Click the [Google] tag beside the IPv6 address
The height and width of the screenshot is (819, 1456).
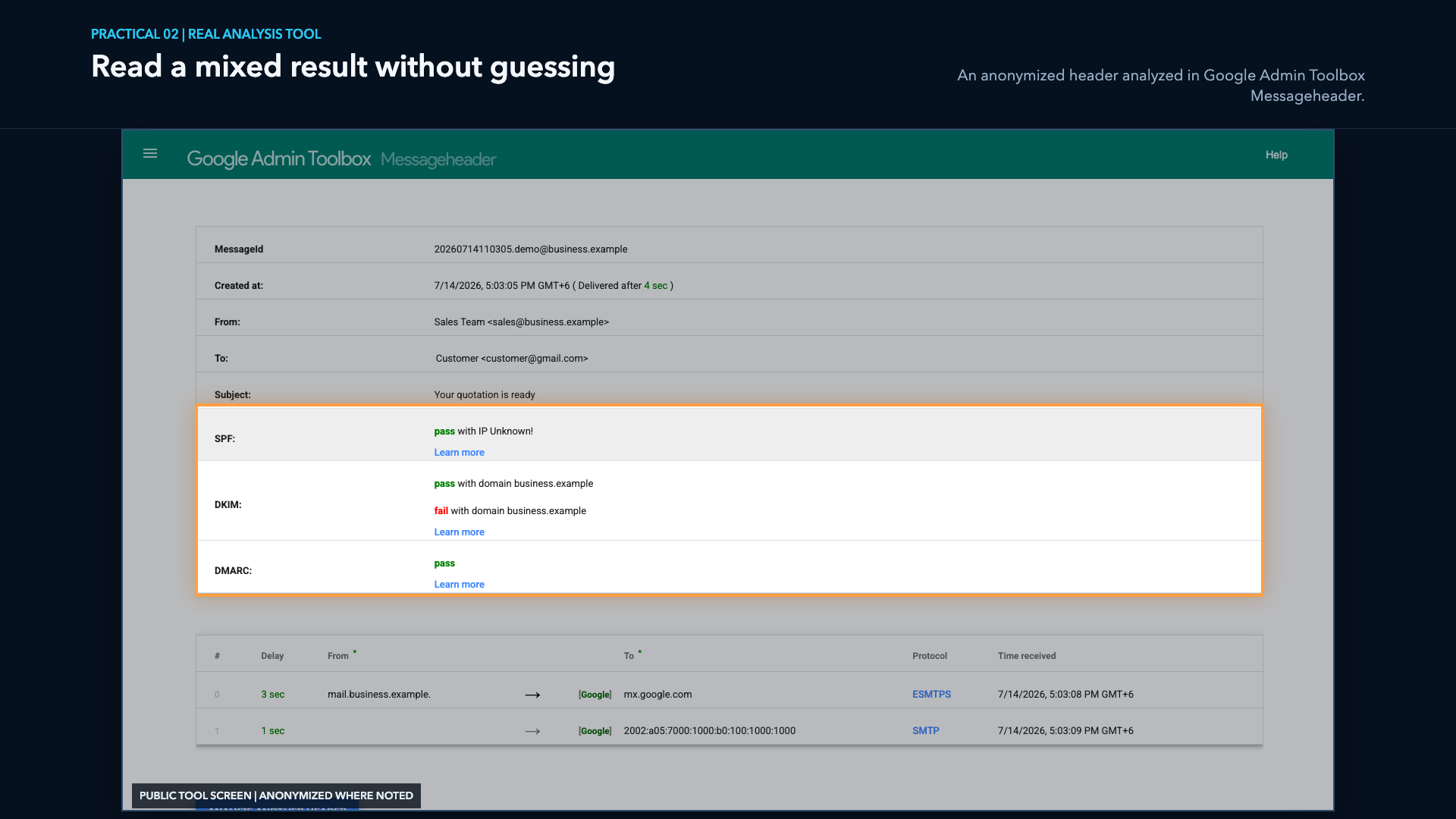595,731
